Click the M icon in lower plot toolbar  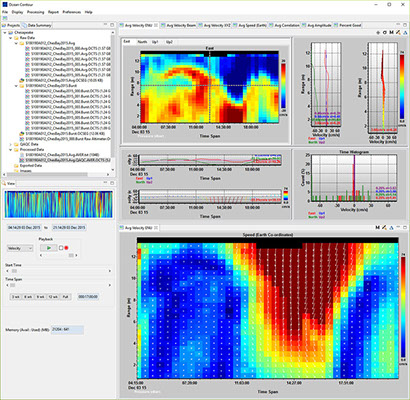click(377, 228)
